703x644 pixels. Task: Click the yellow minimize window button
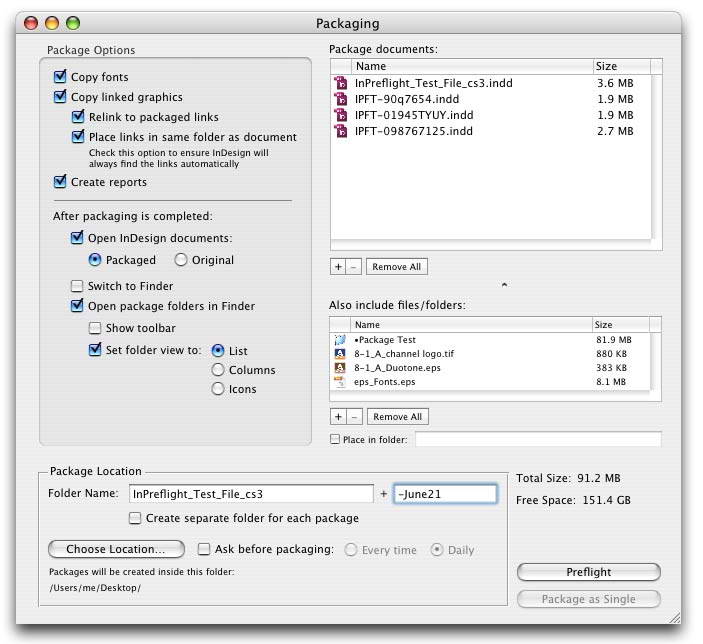point(52,23)
